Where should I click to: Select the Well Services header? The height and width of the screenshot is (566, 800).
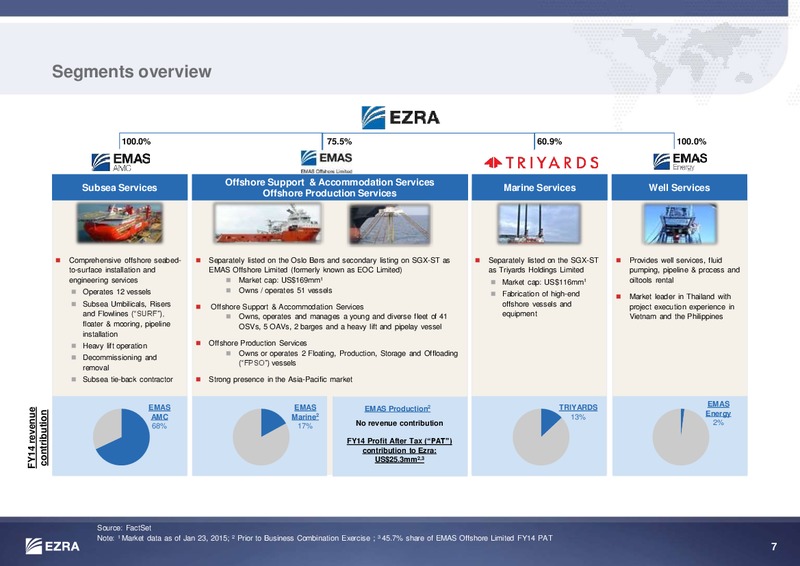pyautogui.click(x=679, y=187)
